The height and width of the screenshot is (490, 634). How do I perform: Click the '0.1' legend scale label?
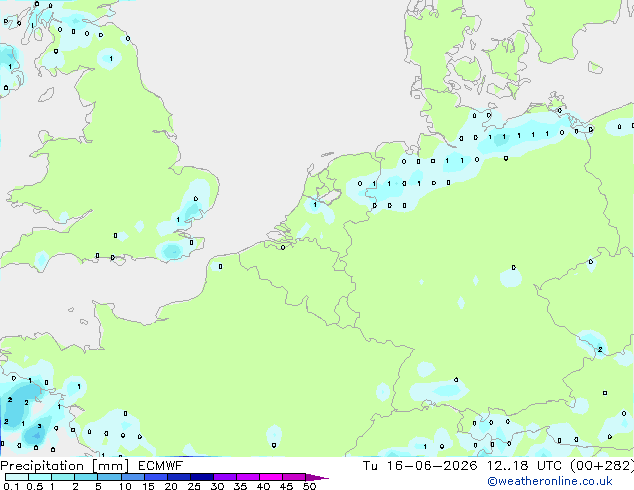click(11, 486)
